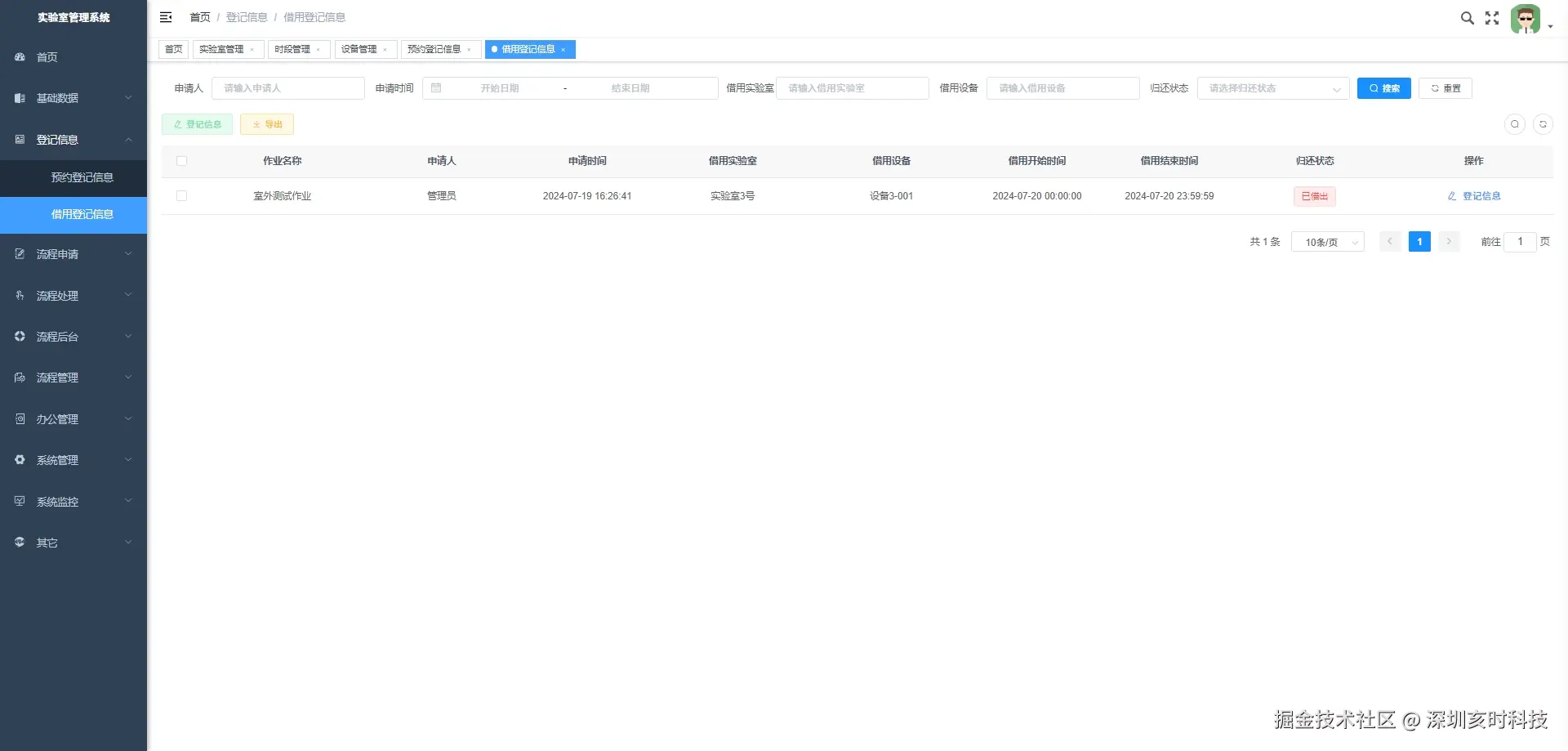Image resolution: width=1568 pixels, height=751 pixels.
Task: Expand the 基础数据 menu
Action: click(x=73, y=98)
